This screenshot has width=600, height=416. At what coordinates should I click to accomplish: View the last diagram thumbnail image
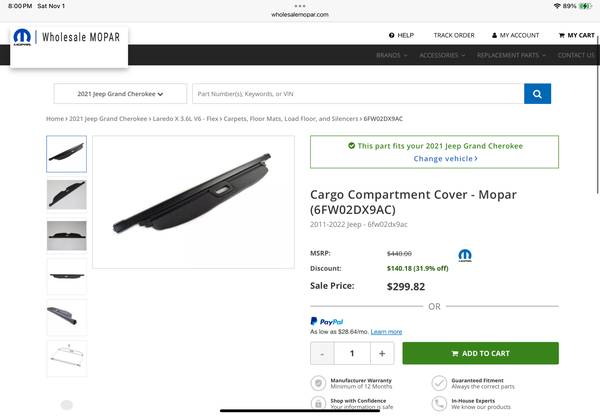(x=66, y=358)
